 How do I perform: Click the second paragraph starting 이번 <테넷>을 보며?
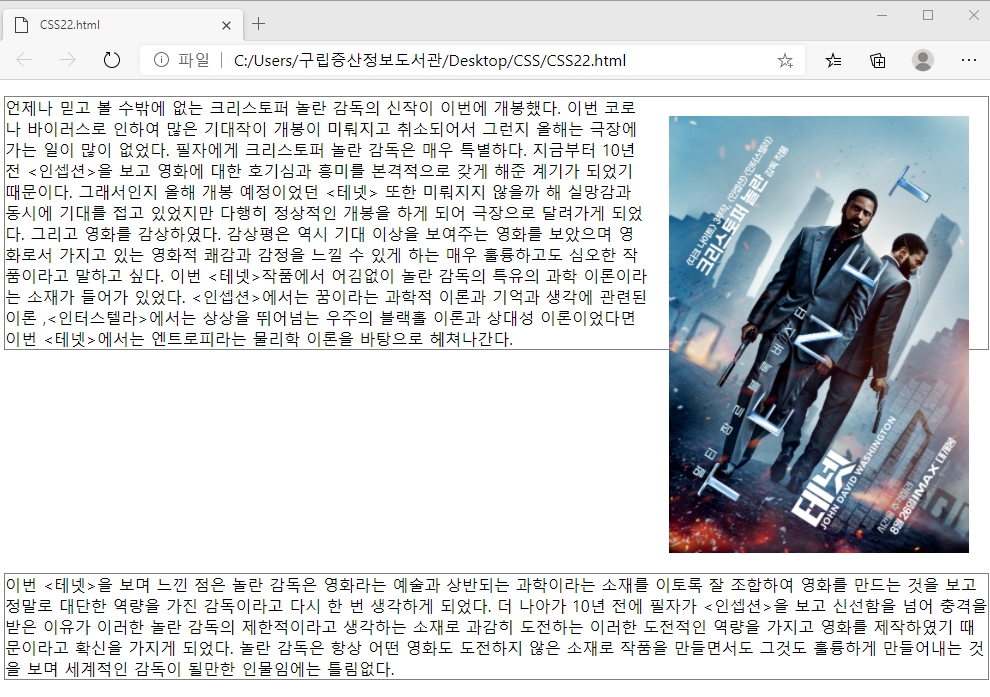point(496,627)
